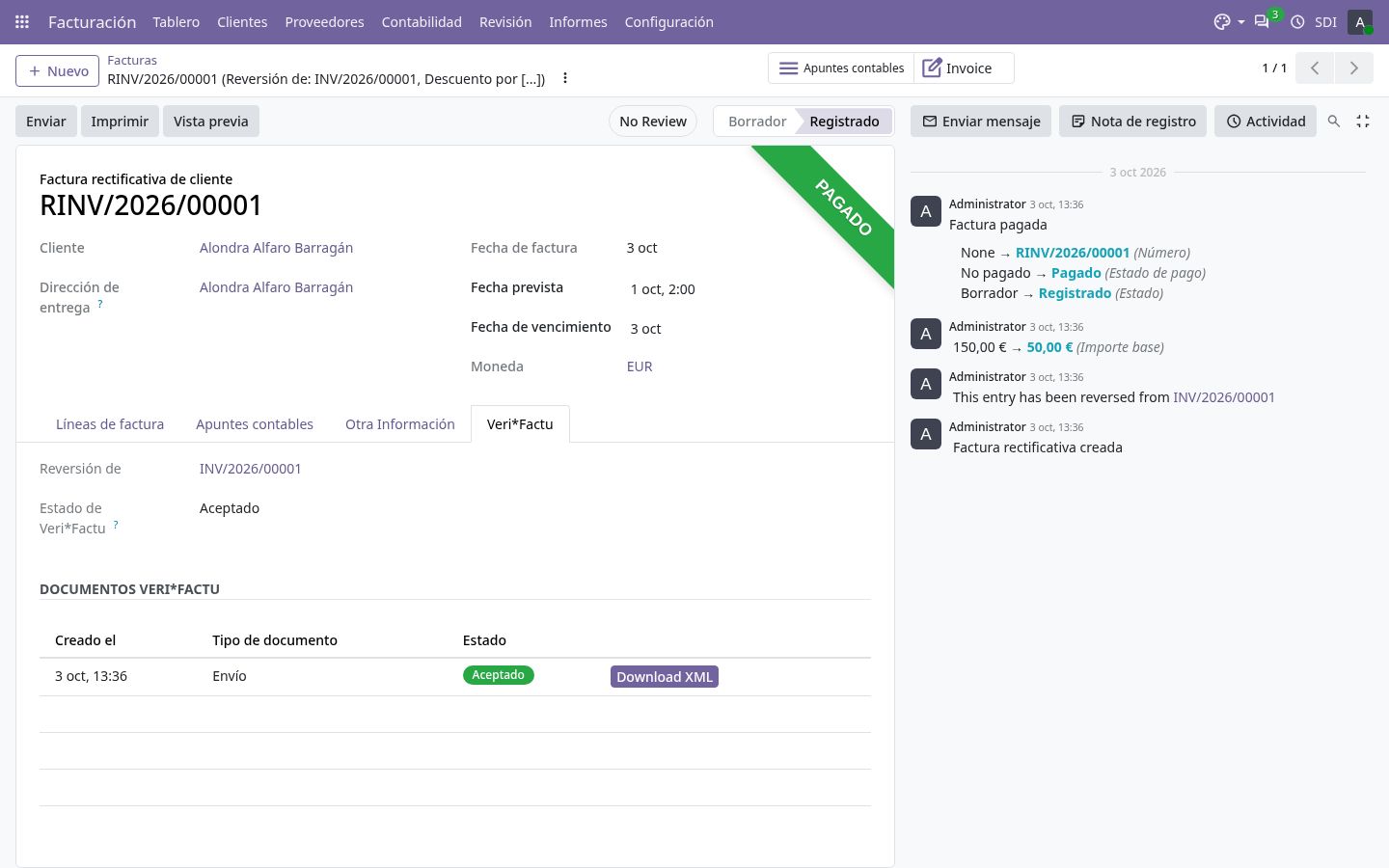Schedule an activity with Actividad button
The height and width of the screenshot is (868, 1389).
pos(1266,122)
